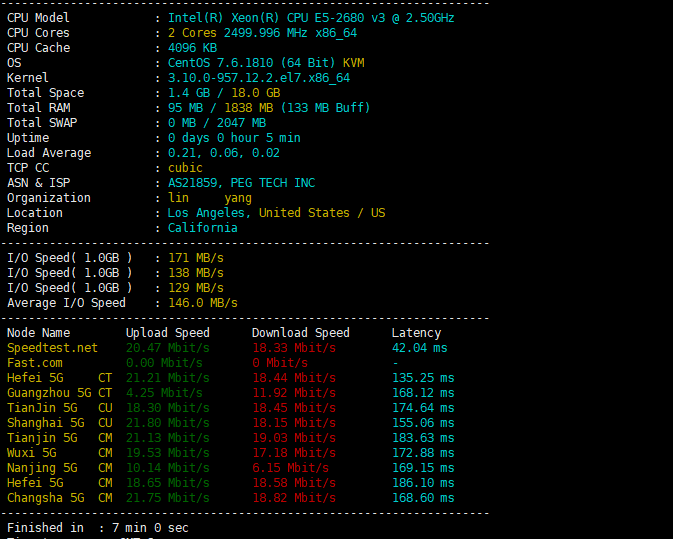Screen dimensions: 673x539
Task: Click the Node Name column header
Action: (39, 333)
